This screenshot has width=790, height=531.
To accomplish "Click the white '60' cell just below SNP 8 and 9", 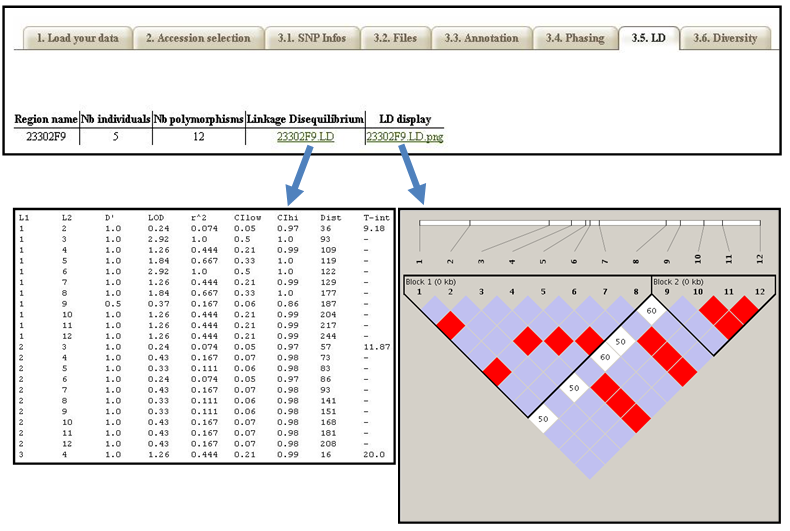I will pos(651,311).
